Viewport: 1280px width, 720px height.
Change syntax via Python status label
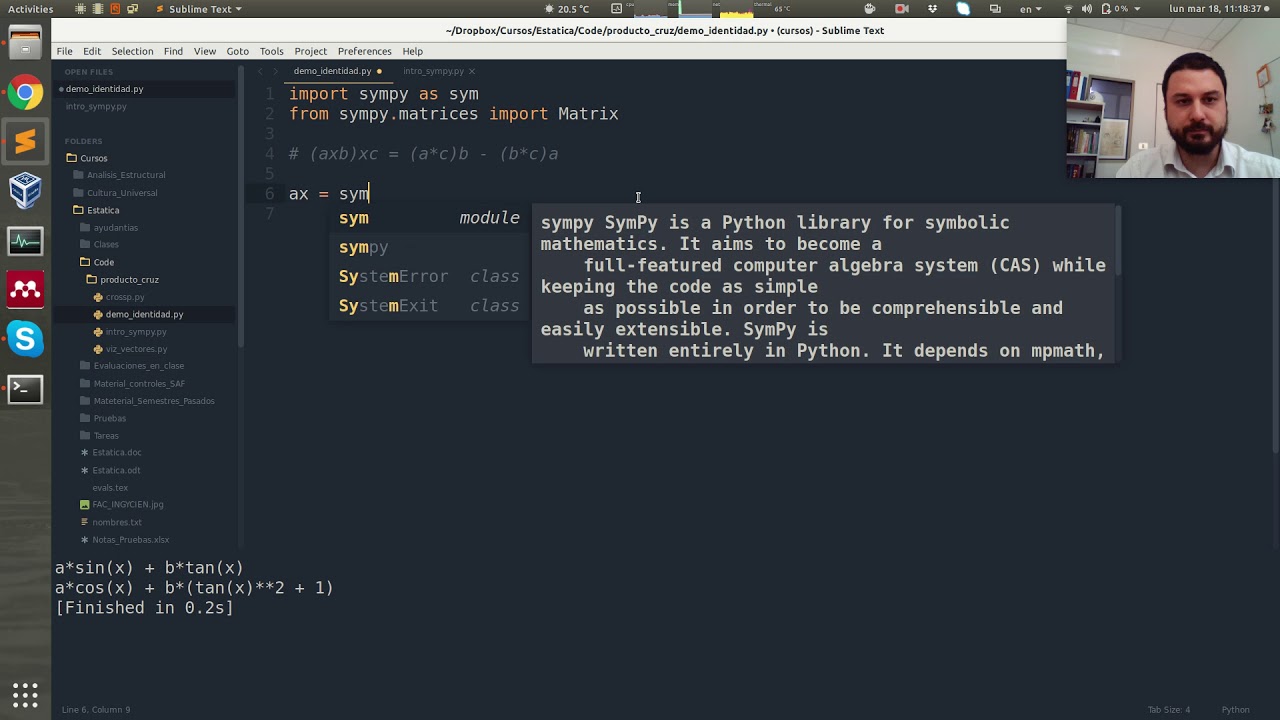point(1235,710)
